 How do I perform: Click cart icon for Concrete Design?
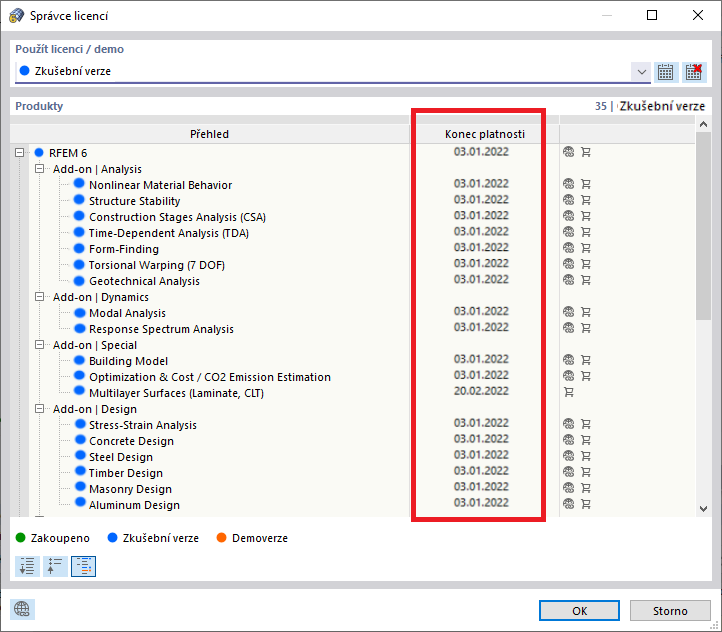click(x=586, y=440)
